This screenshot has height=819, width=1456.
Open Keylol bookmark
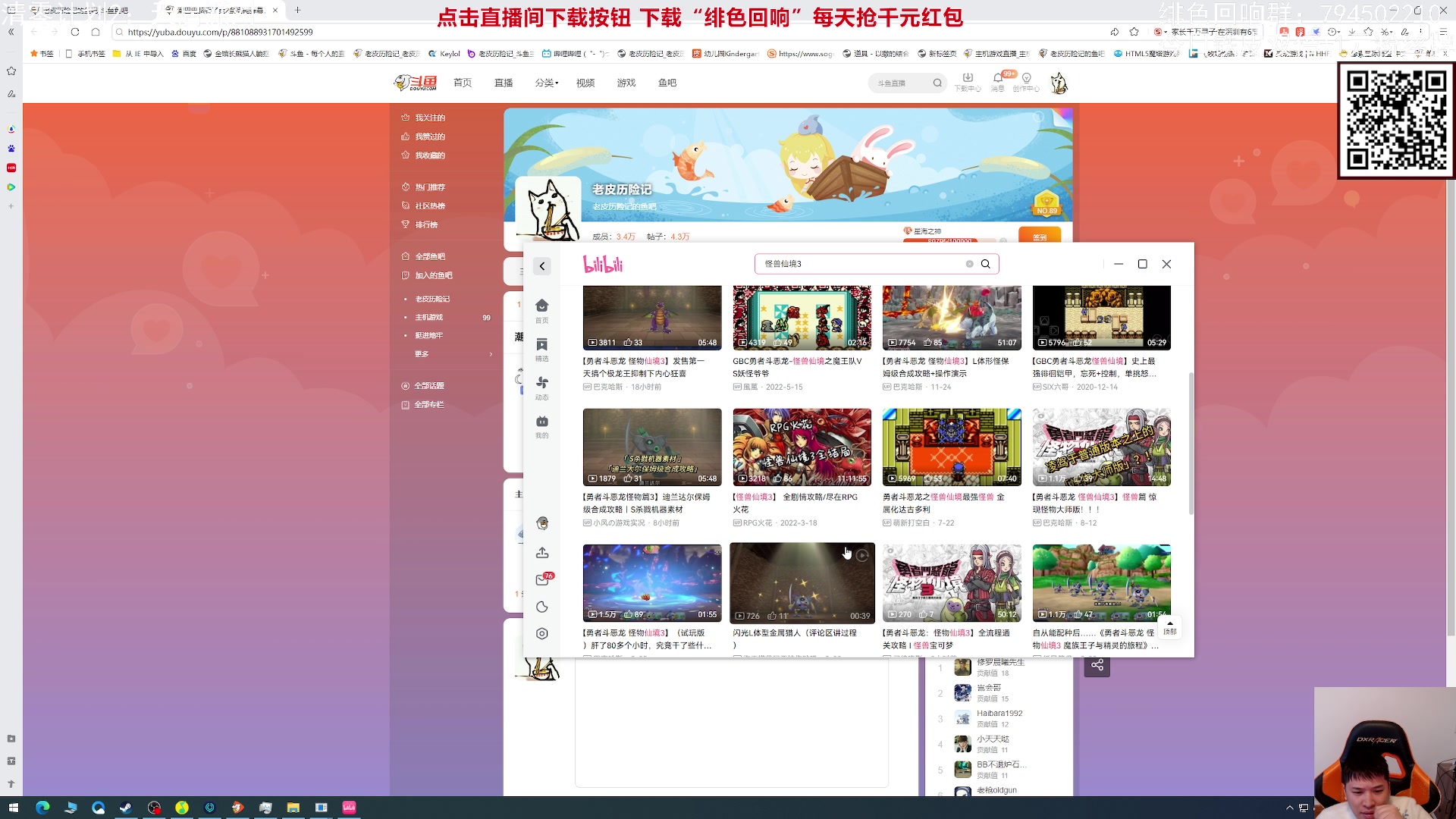[444, 54]
